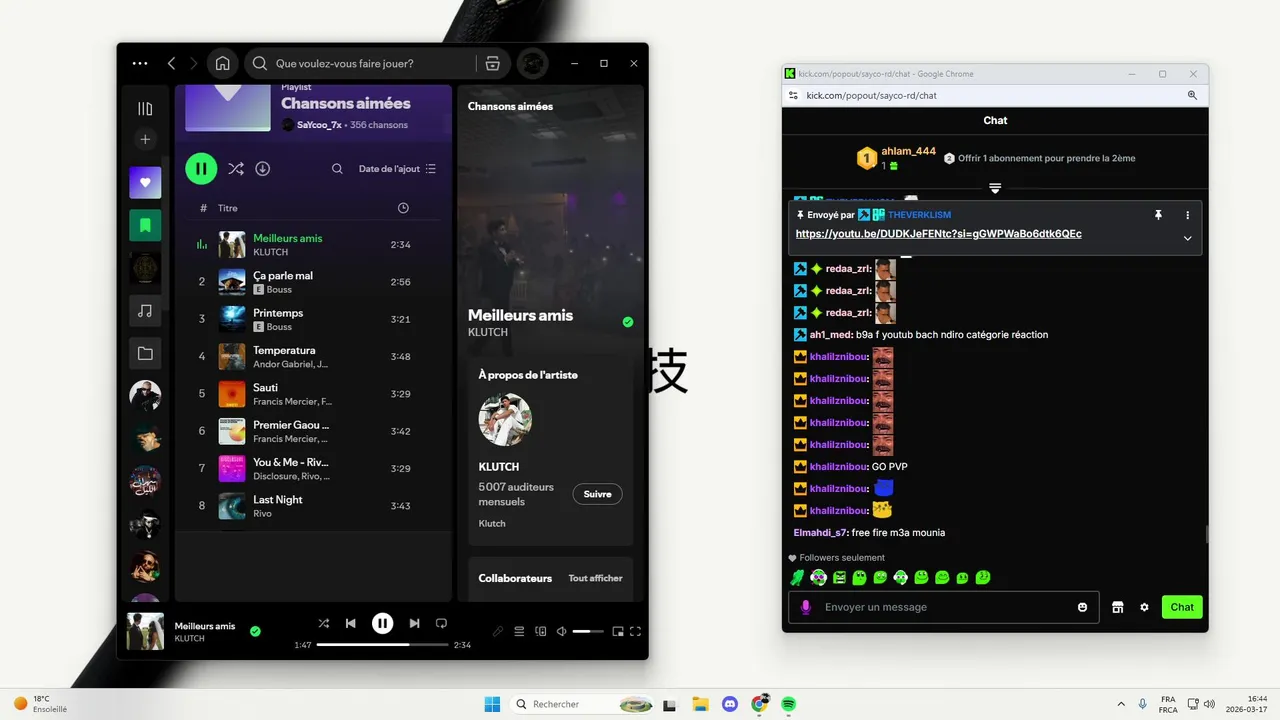Open the KLUTCH artist picture
This screenshot has height=720, width=1280.
(505, 420)
